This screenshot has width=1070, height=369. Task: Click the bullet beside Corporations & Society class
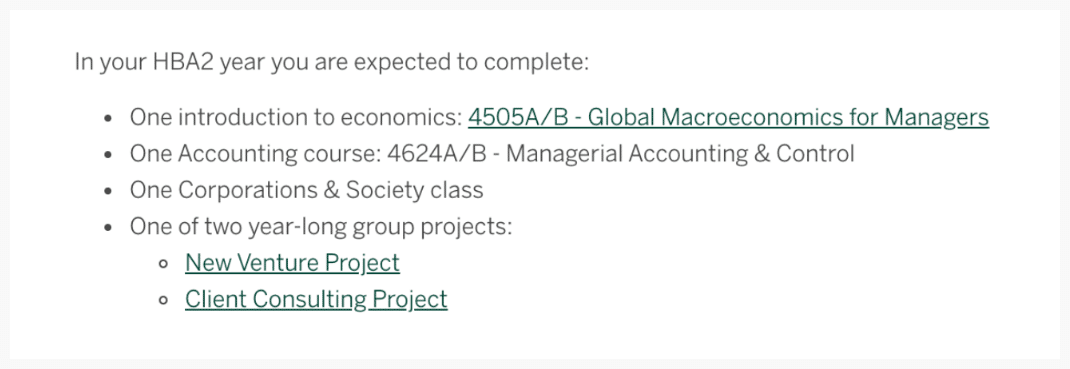pos(108,192)
